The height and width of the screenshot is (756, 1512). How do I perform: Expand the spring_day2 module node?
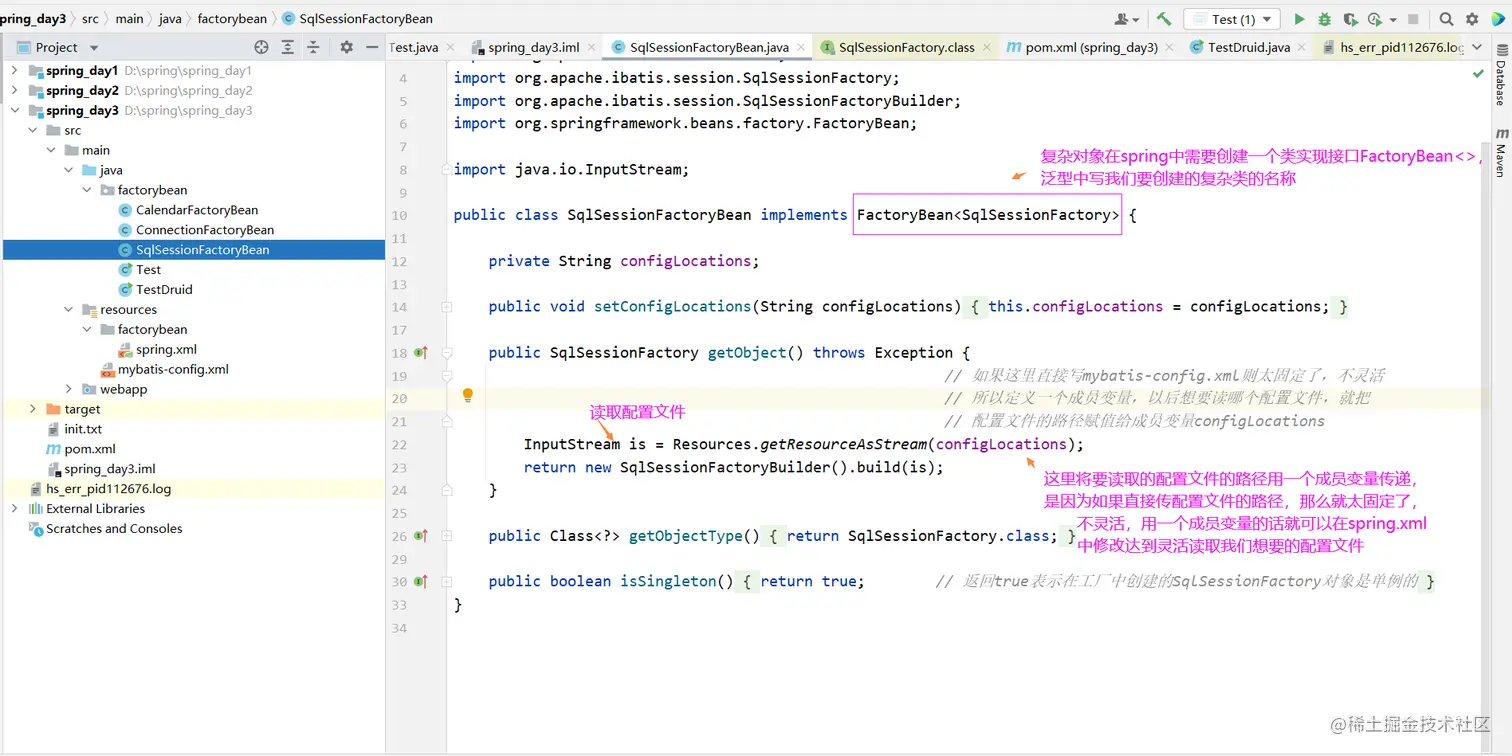click(14, 91)
